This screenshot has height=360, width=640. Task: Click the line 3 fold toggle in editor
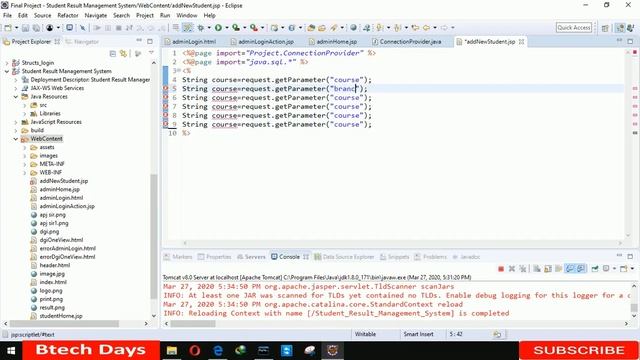pyautogui.click(x=180, y=71)
